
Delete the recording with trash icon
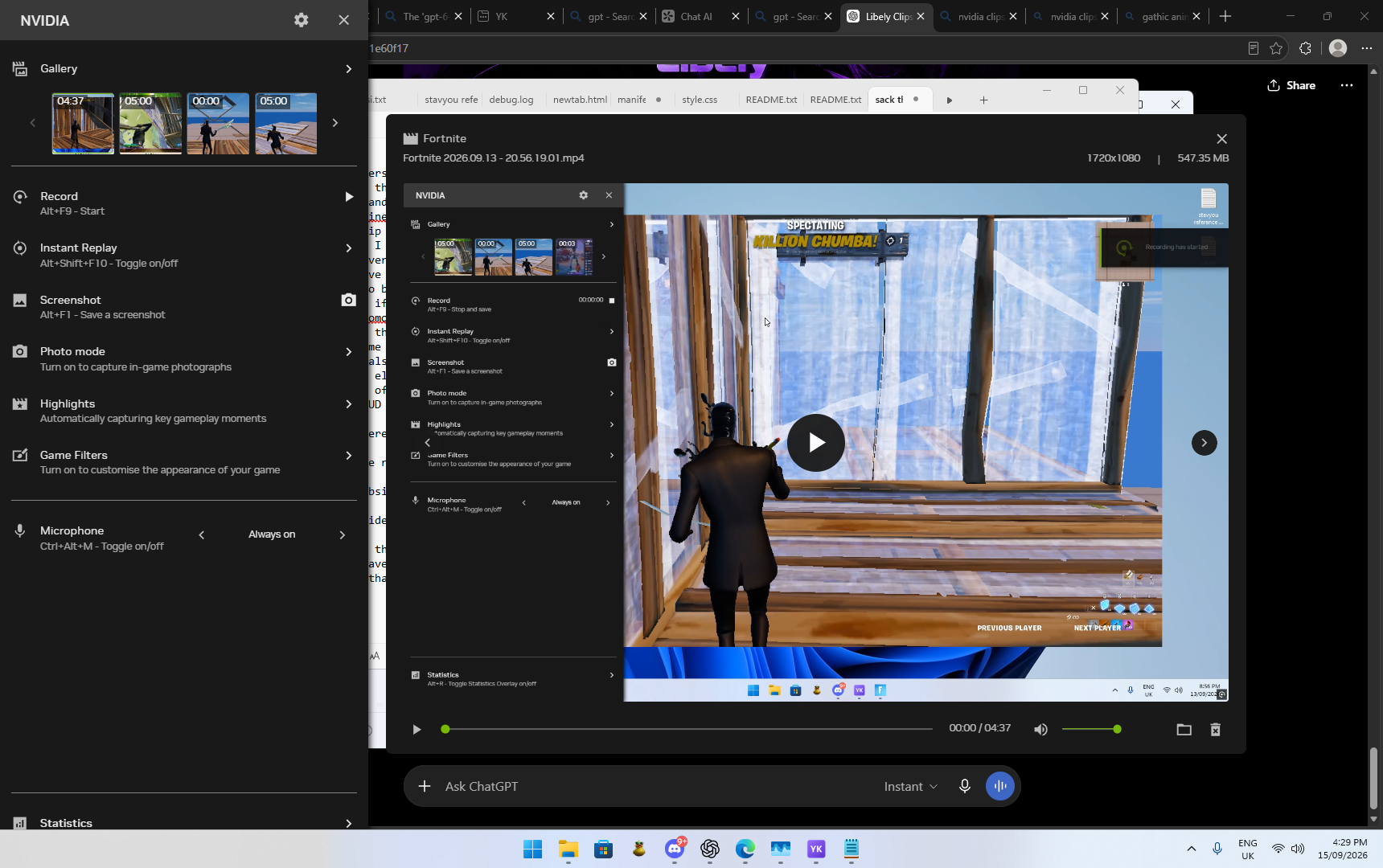[x=1215, y=730]
